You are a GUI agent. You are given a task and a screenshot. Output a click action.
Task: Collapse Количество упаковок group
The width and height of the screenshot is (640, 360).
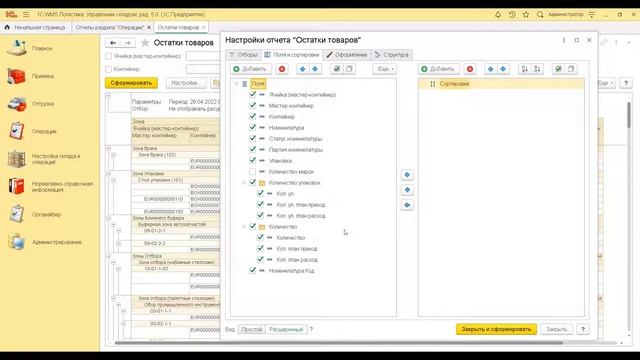(244, 182)
